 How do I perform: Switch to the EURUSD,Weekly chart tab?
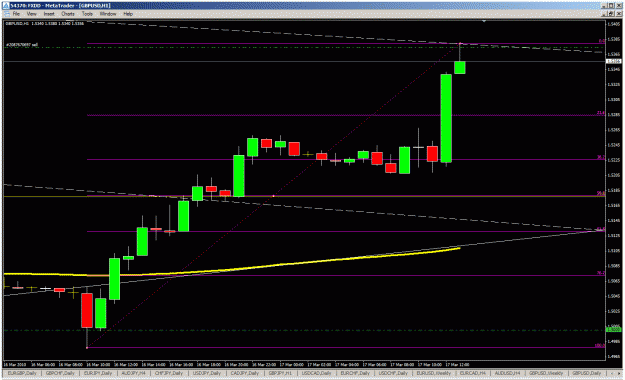(x=433, y=373)
